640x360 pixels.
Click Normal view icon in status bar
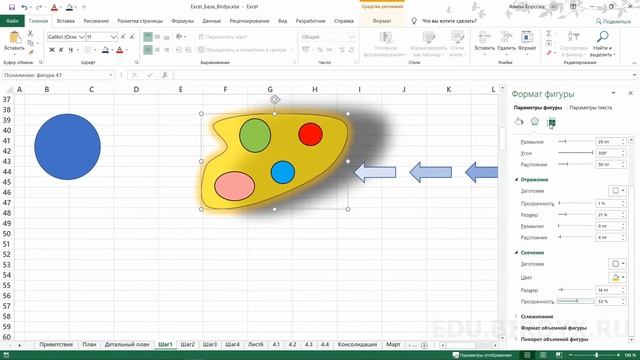[x=527, y=355]
